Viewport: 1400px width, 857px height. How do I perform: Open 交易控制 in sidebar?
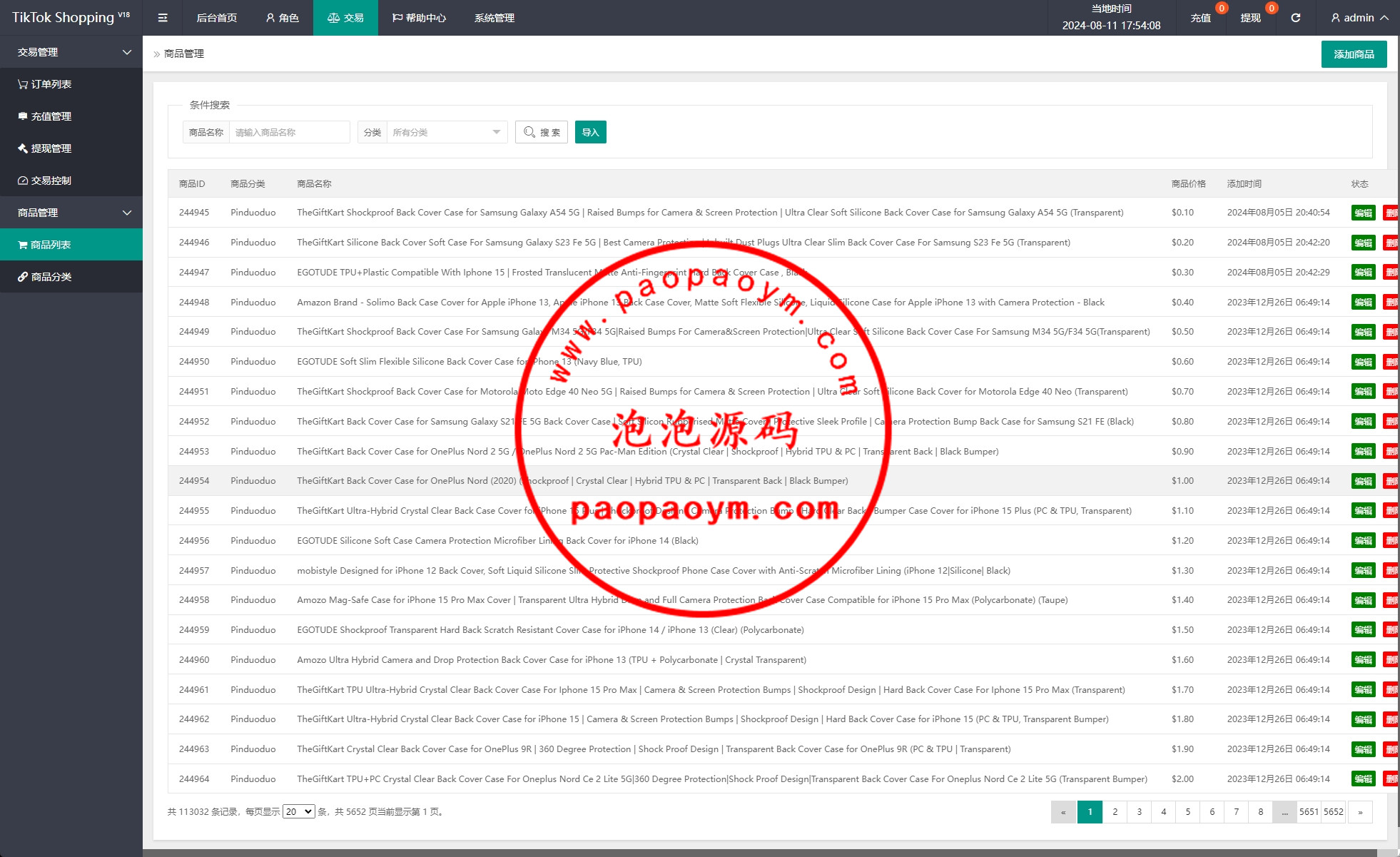(71, 181)
